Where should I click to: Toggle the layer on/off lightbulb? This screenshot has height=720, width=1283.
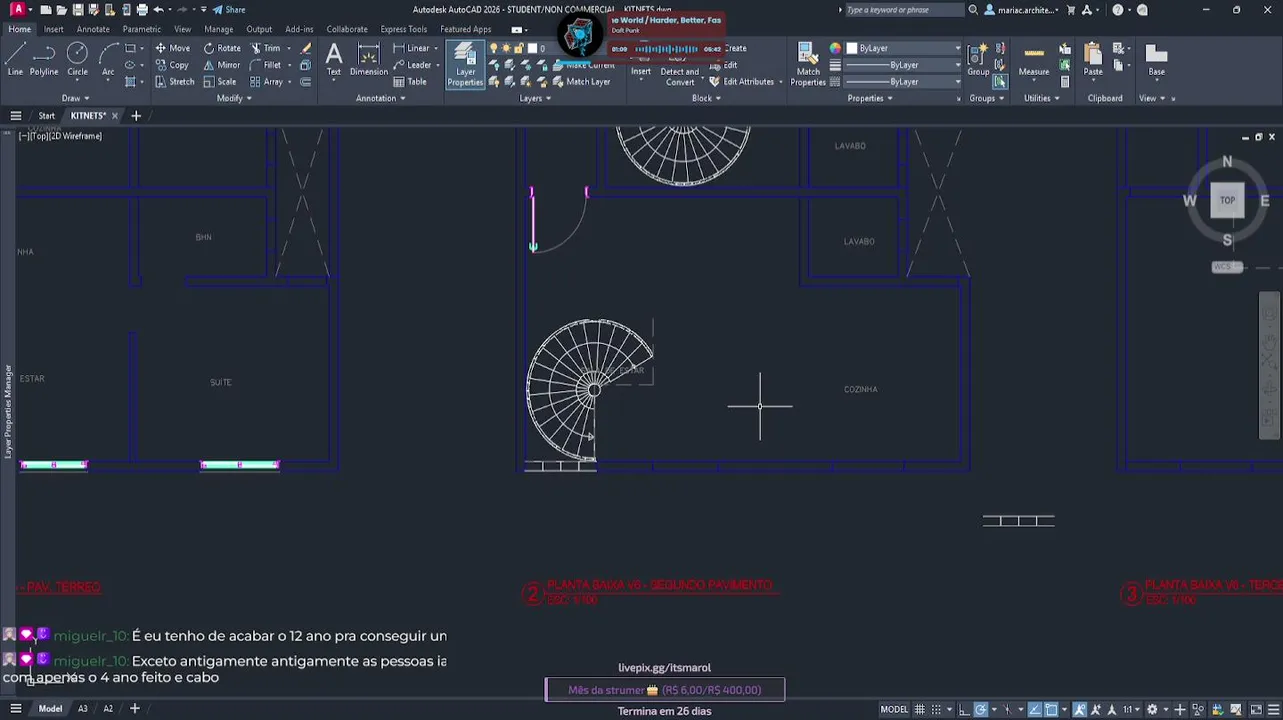(x=493, y=48)
